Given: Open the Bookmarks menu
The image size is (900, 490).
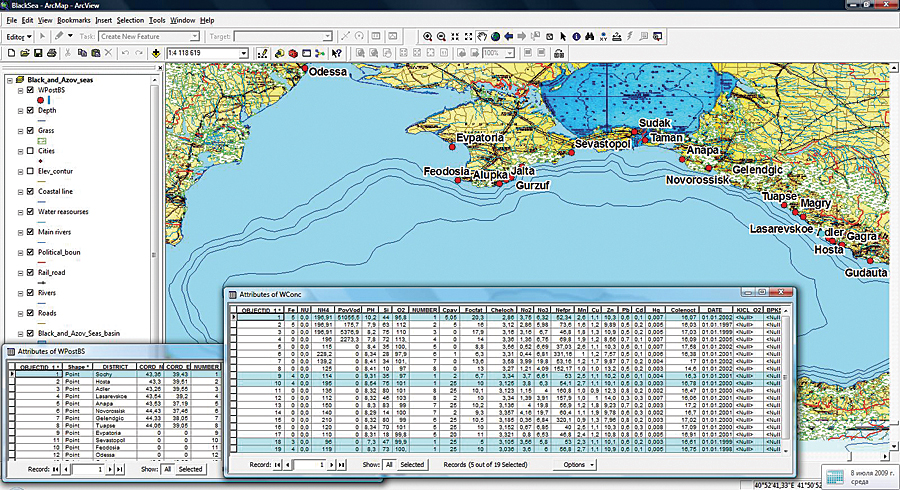Looking at the screenshot, I should click(73, 20).
